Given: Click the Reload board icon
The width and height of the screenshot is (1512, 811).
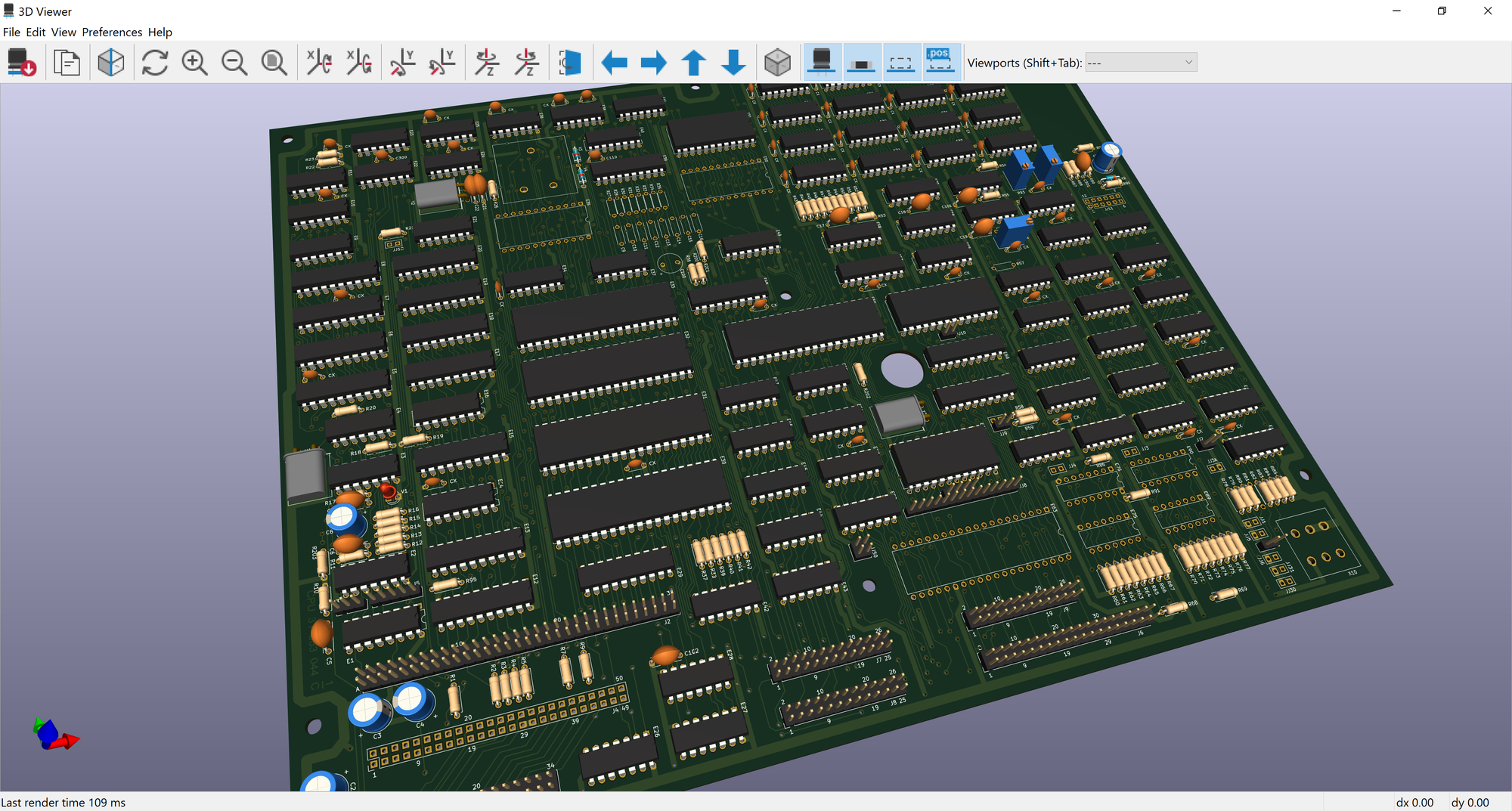Looking at the screenshot, I should [x=21, y=63].
